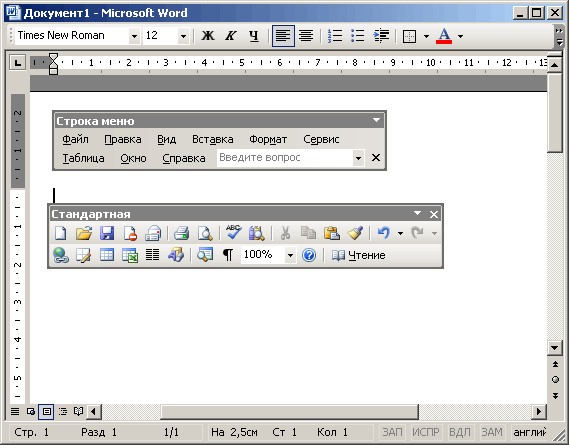
Task: Undo the last action with blue arrow
Action: [384, 233]
